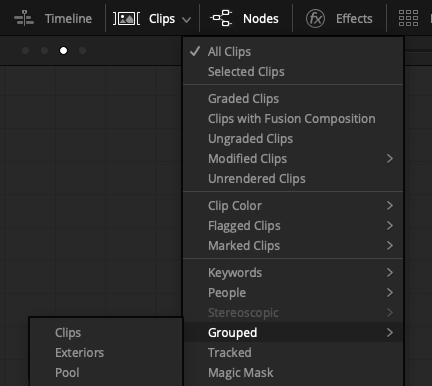Image resolution: width=432 pixels, height=386 pixels.
Task: Click the Clips thumbnail strip icon
Action: 126,19
